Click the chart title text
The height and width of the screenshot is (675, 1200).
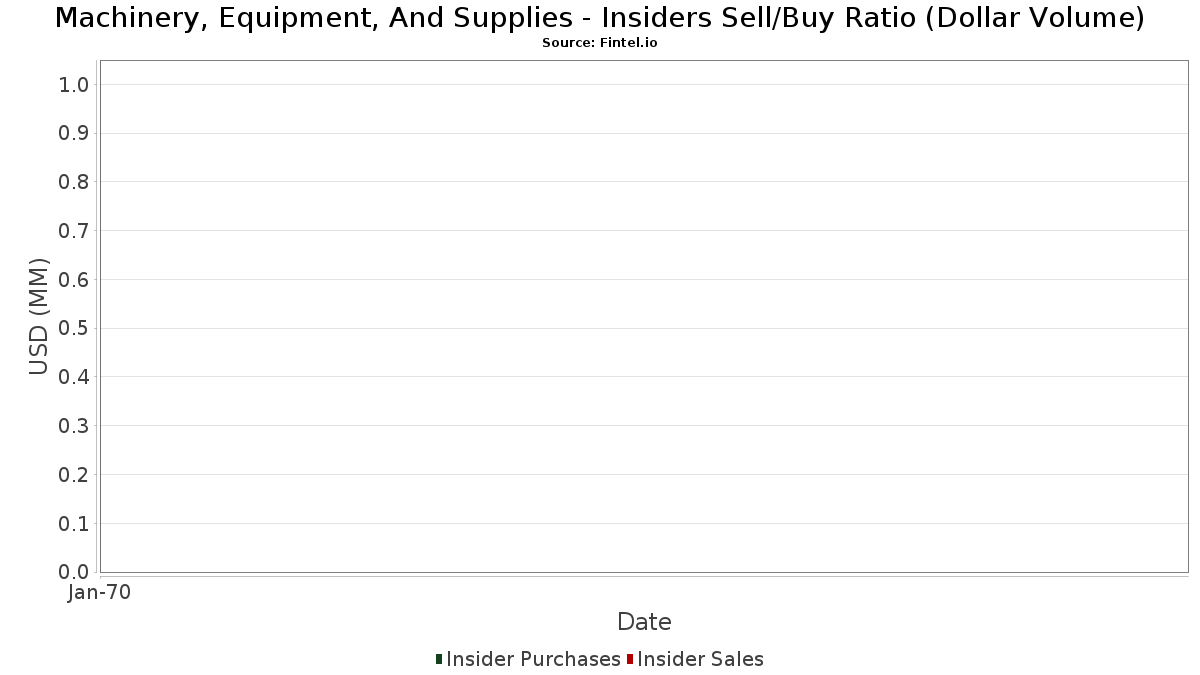pyautogui.click(x=599, y=18)
